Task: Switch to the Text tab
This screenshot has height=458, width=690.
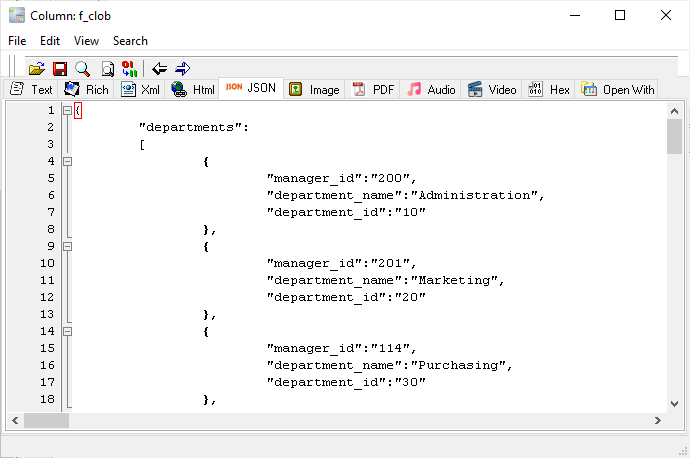Action: (x=31, y=89)
